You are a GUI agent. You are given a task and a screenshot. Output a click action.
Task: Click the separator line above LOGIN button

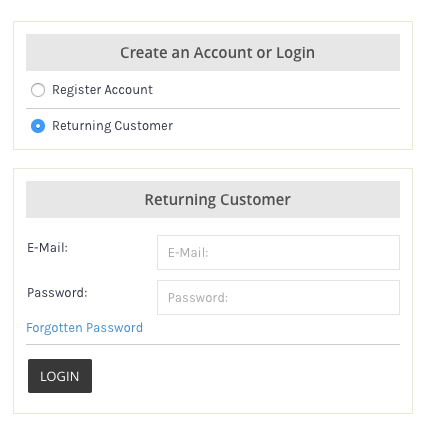pyautogui.click(x=213, y=344)
